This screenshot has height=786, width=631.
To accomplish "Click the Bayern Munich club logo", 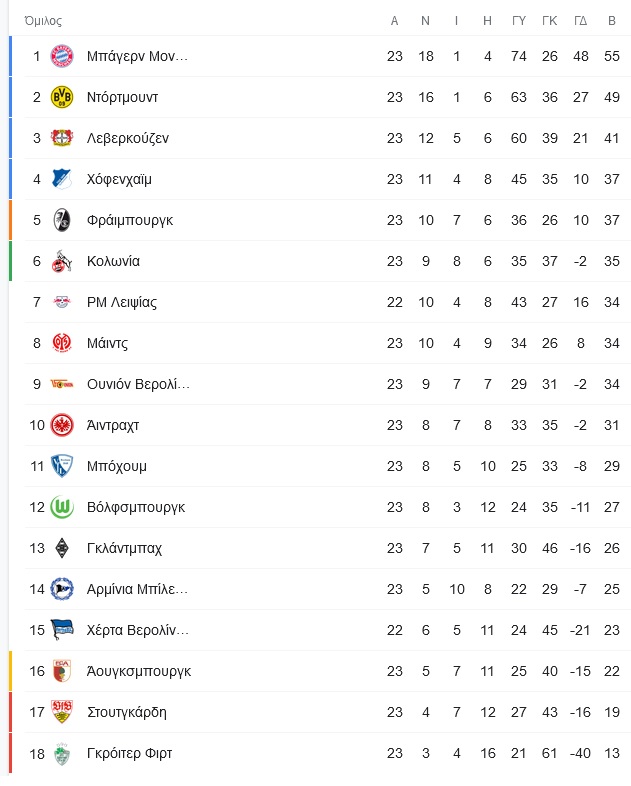I will point(62,56).
